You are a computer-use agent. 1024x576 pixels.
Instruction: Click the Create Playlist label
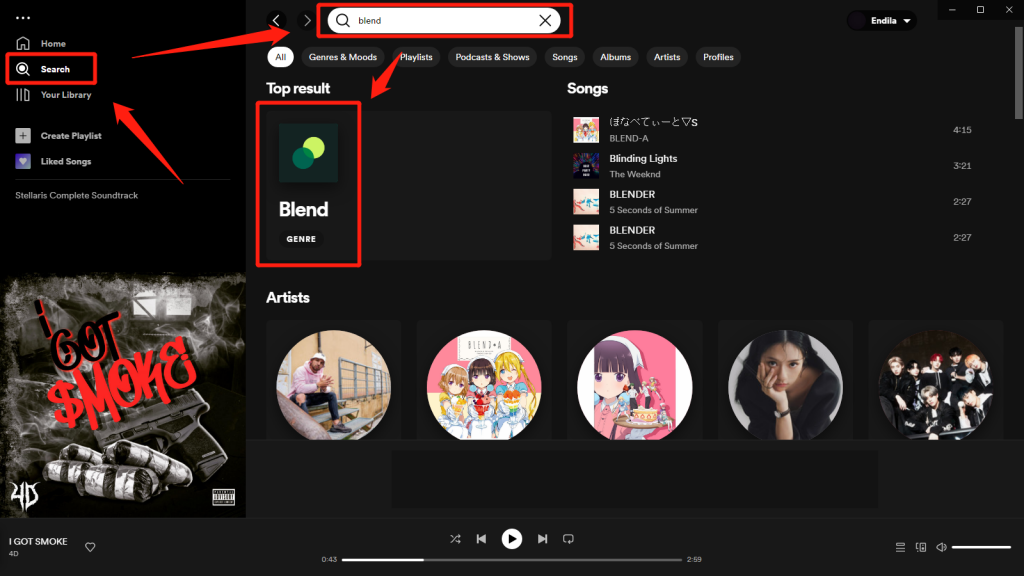coord(71,136)
